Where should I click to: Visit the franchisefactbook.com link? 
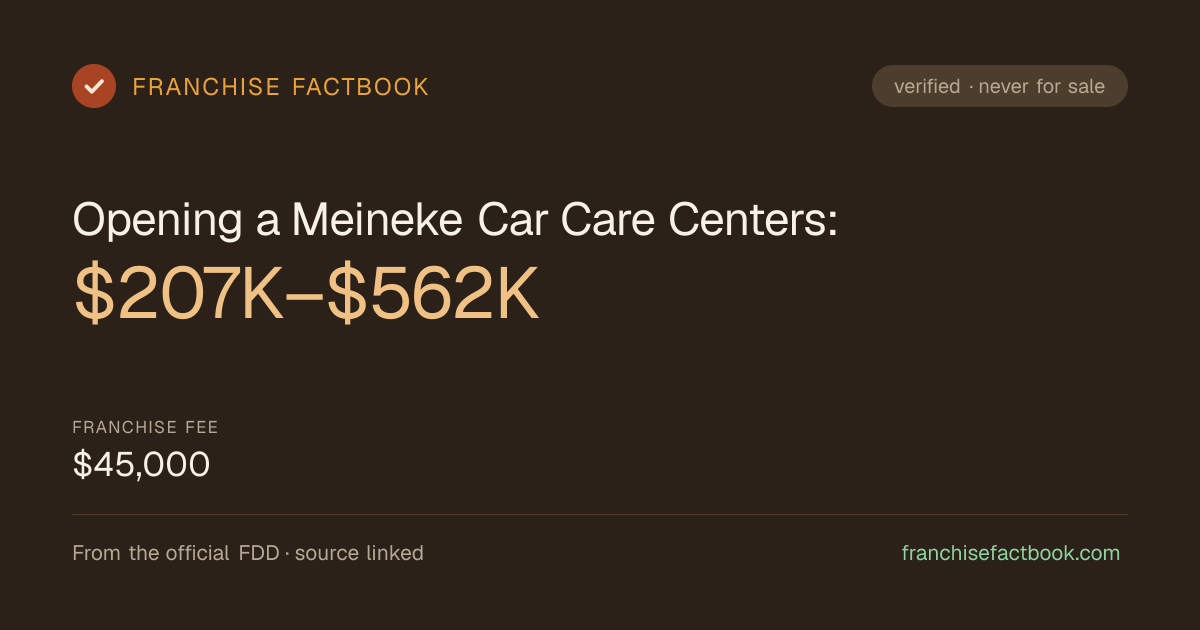coord(1011,553)
